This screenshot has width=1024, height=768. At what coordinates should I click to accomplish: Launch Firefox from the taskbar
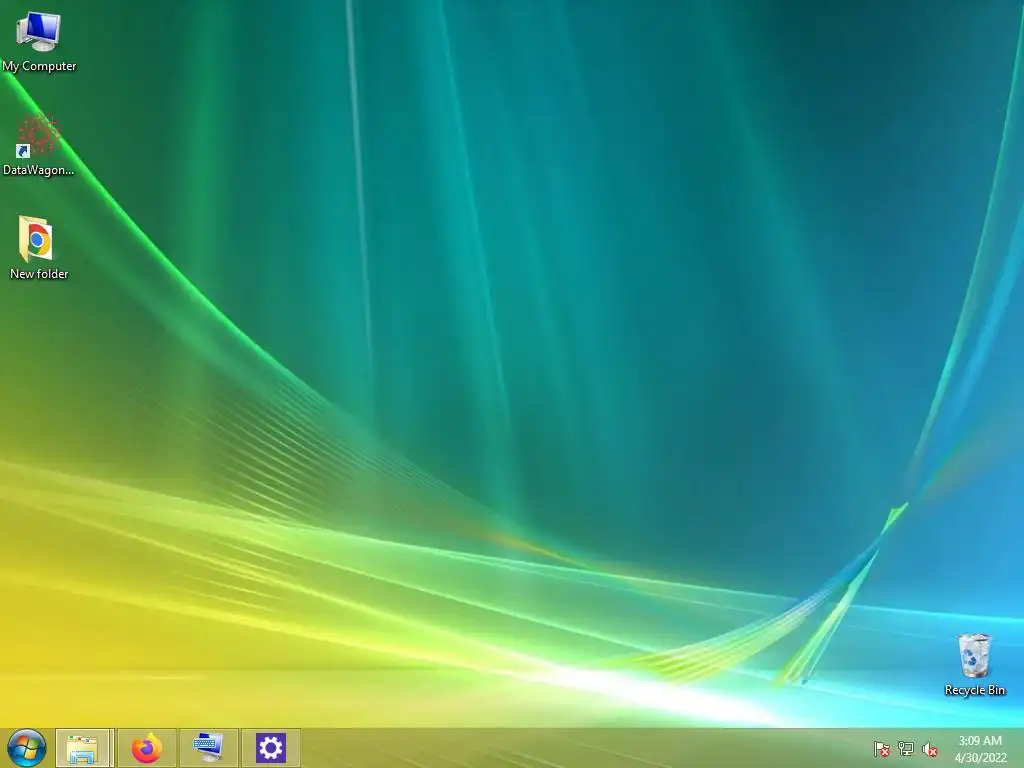[147, 748]
